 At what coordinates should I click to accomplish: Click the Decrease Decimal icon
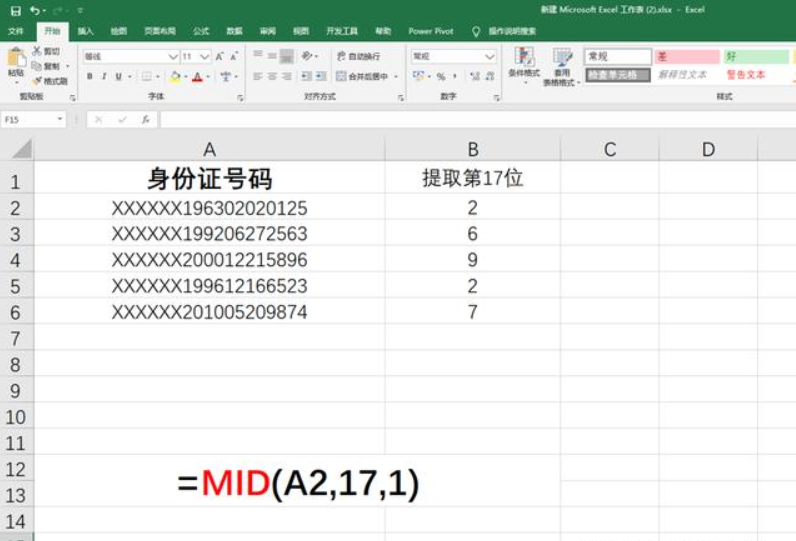490,76
